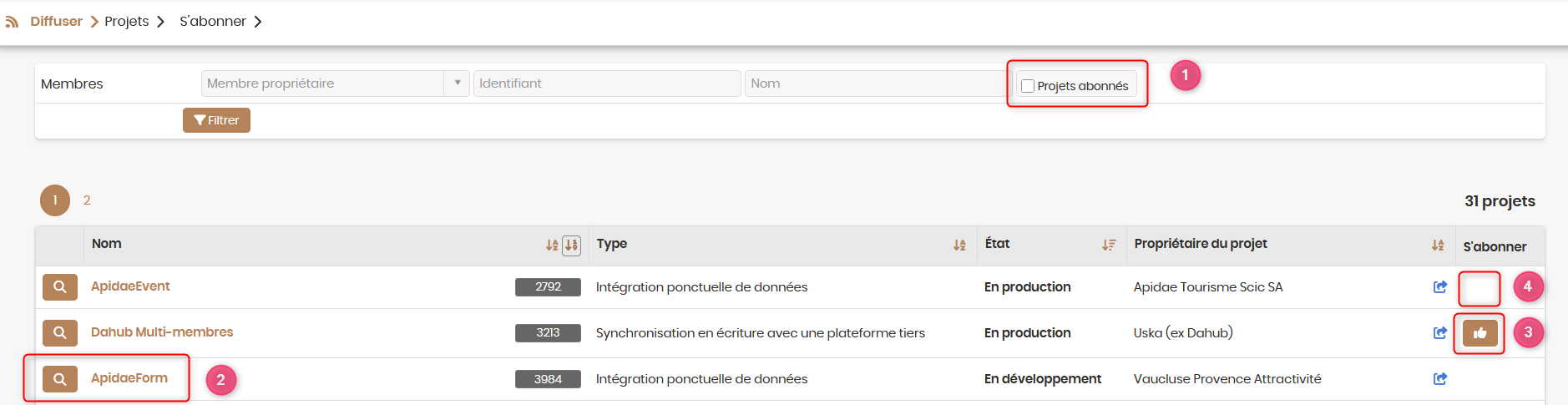Open the Dahub Multi-membres project link
This screenshot has height=405, width=1568.
(162, 332)
